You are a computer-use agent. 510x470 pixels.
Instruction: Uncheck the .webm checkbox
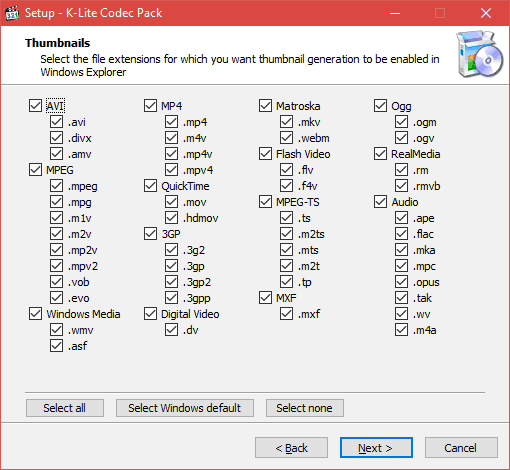click(x=286, y=138)
